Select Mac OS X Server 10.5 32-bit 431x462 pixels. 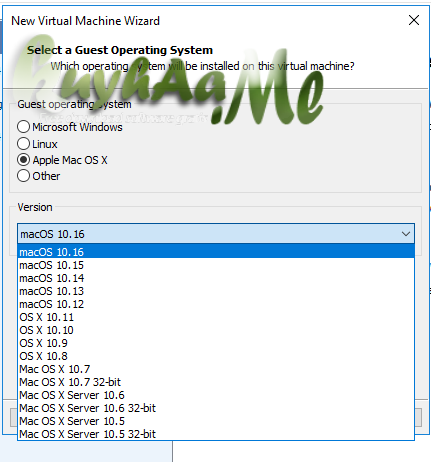216,434
